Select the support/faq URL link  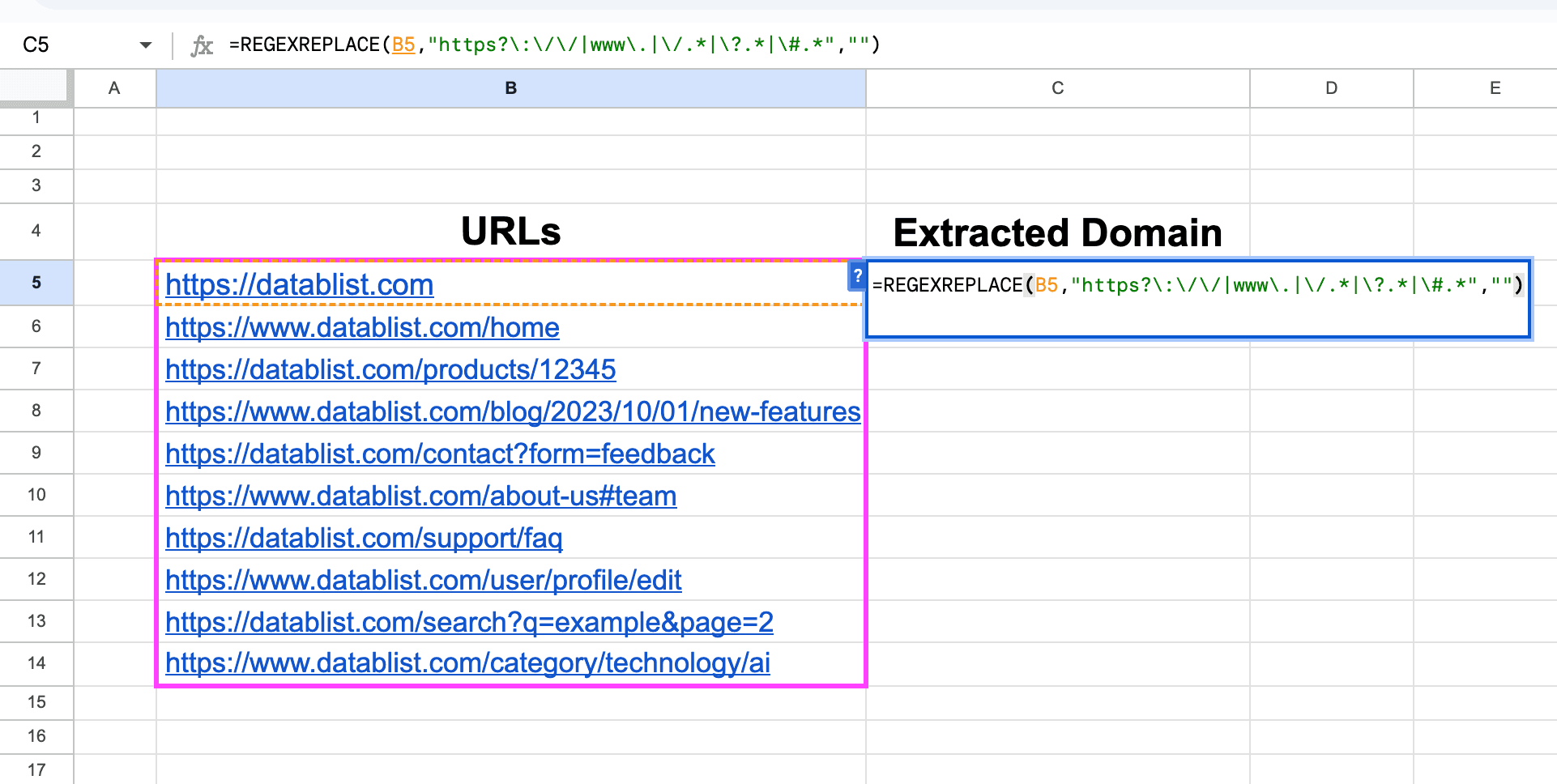pyautogui.click(x=363, y=538)
